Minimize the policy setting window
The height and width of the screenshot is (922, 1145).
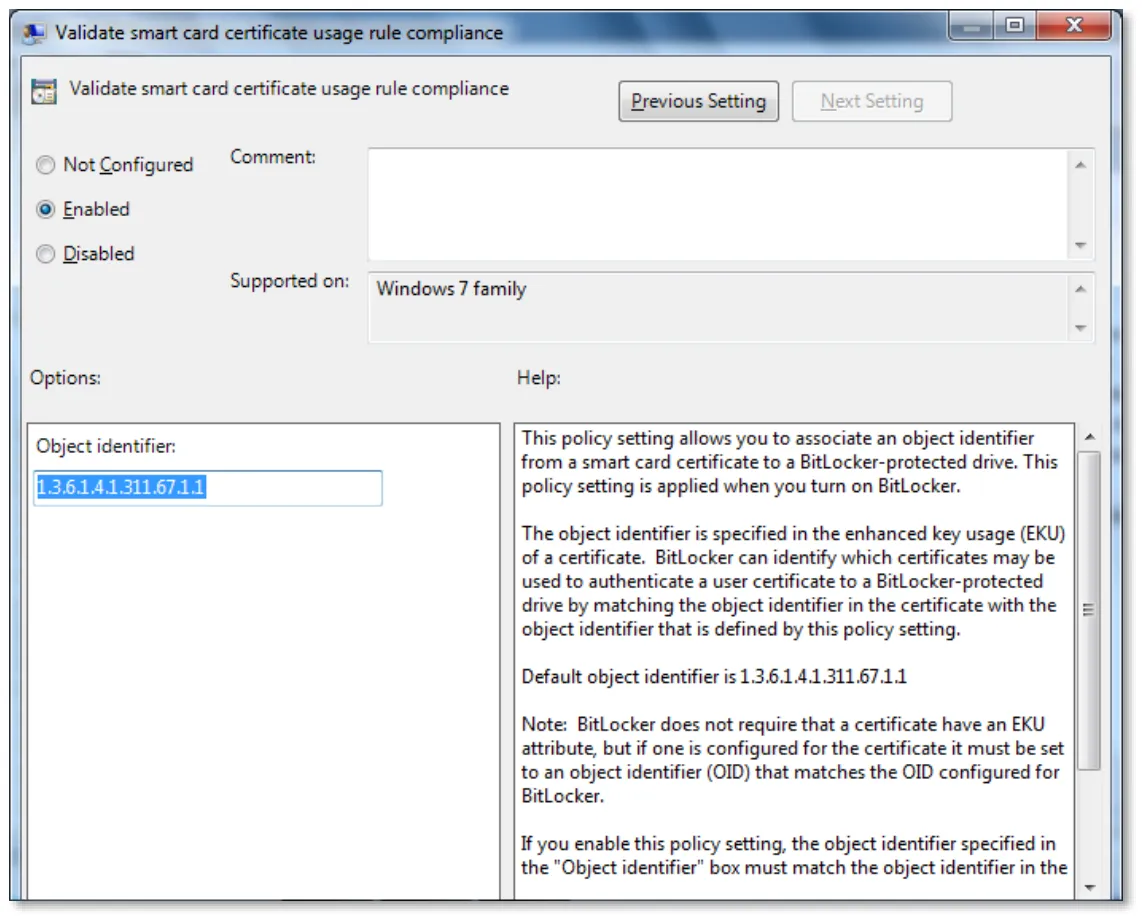point(971,27)
